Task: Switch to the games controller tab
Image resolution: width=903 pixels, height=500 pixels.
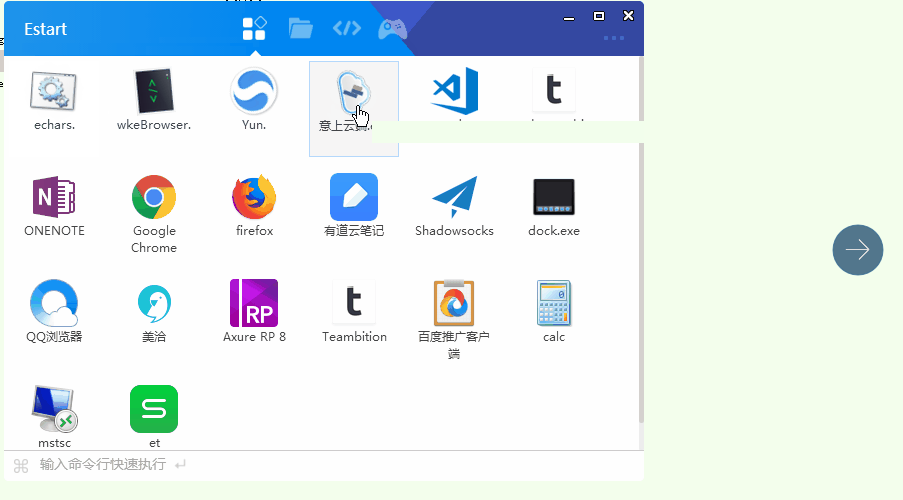Action: pyautogui.click(x=392, y=29)
